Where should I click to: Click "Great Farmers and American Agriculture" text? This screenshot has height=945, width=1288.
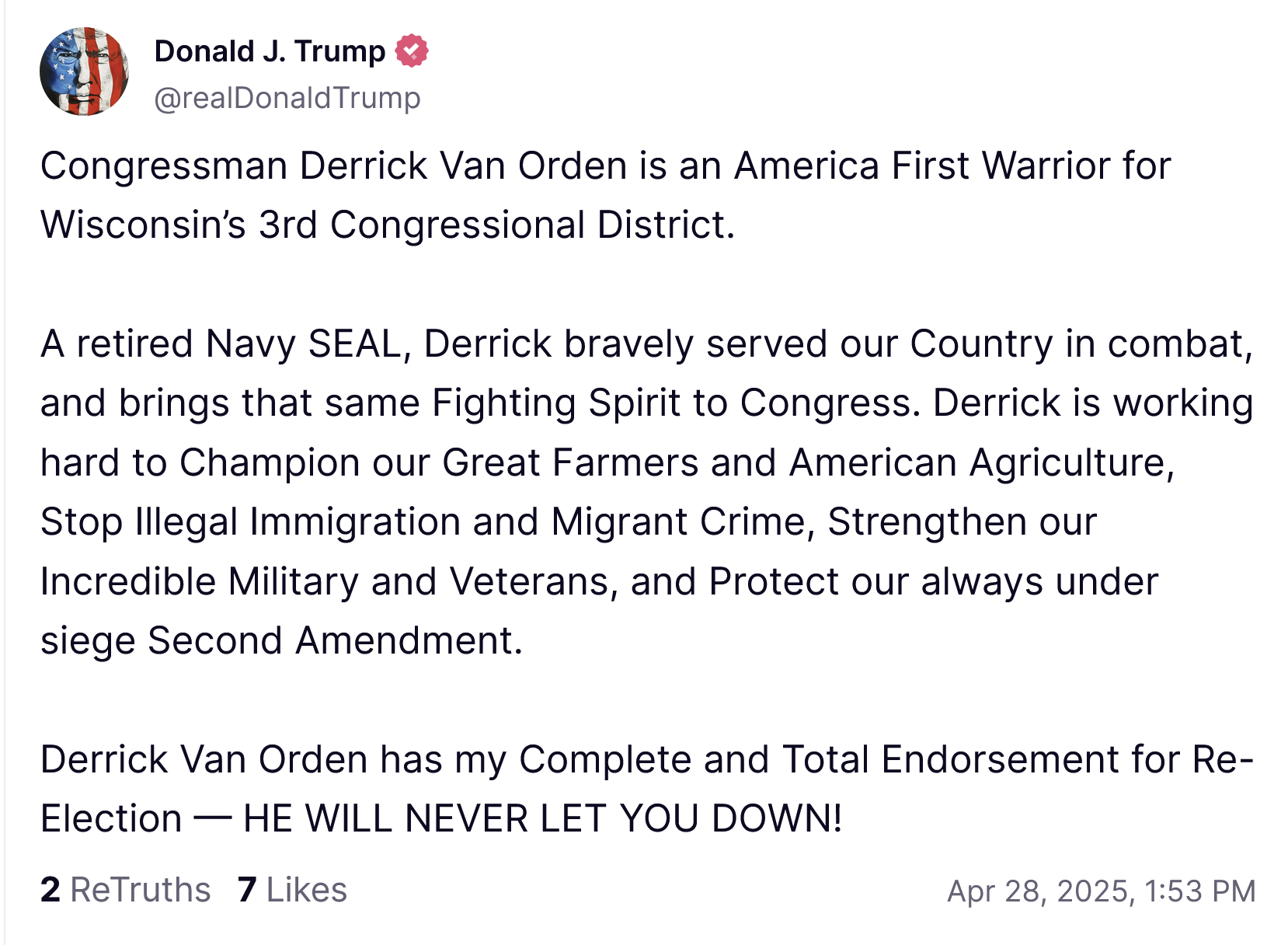tap(806, 462)
